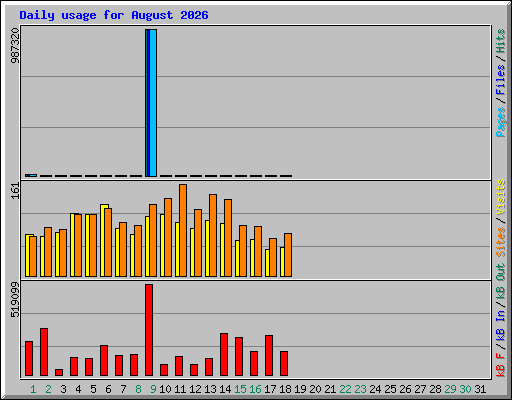
Task: Select the orange 'Sites' legend label
Action: click(500, 242)
